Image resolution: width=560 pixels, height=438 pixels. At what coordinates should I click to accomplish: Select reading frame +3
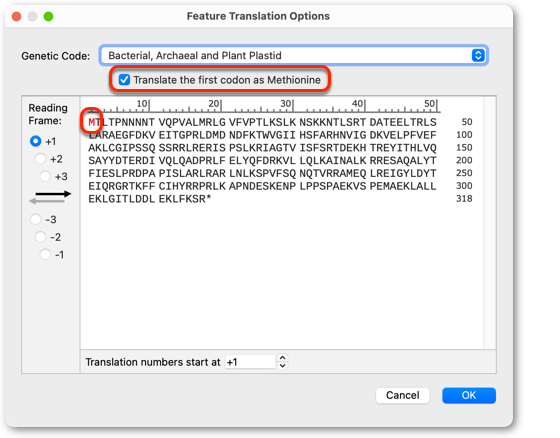(45, 176)
